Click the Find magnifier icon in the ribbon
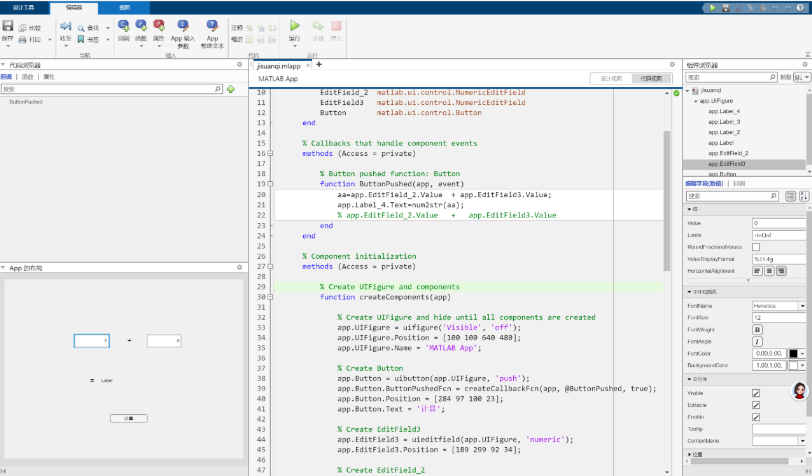Screen dimensions: 812x476 coord(81,28)
